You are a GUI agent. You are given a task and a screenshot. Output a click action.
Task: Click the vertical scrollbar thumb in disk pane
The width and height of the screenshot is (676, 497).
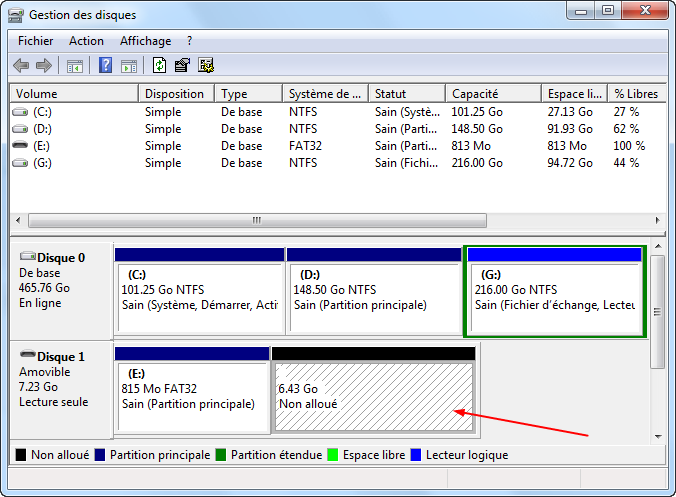coord(658,312)
